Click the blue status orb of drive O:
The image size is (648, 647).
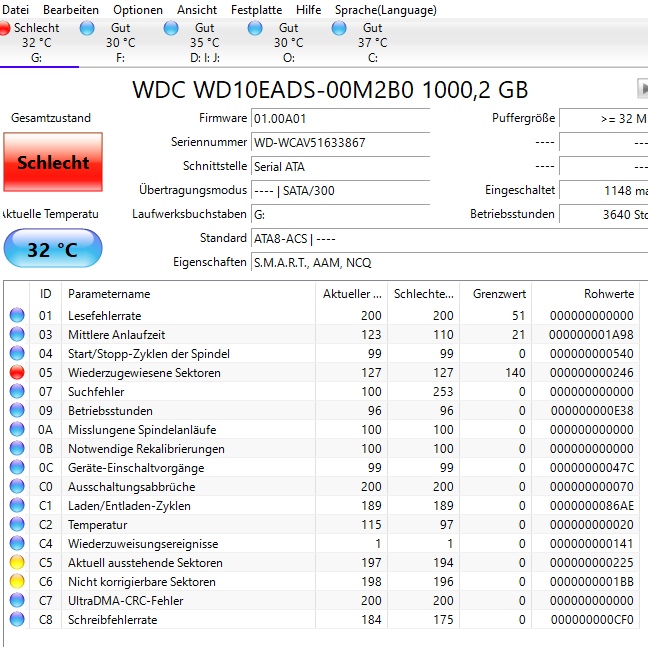point(255,28)
